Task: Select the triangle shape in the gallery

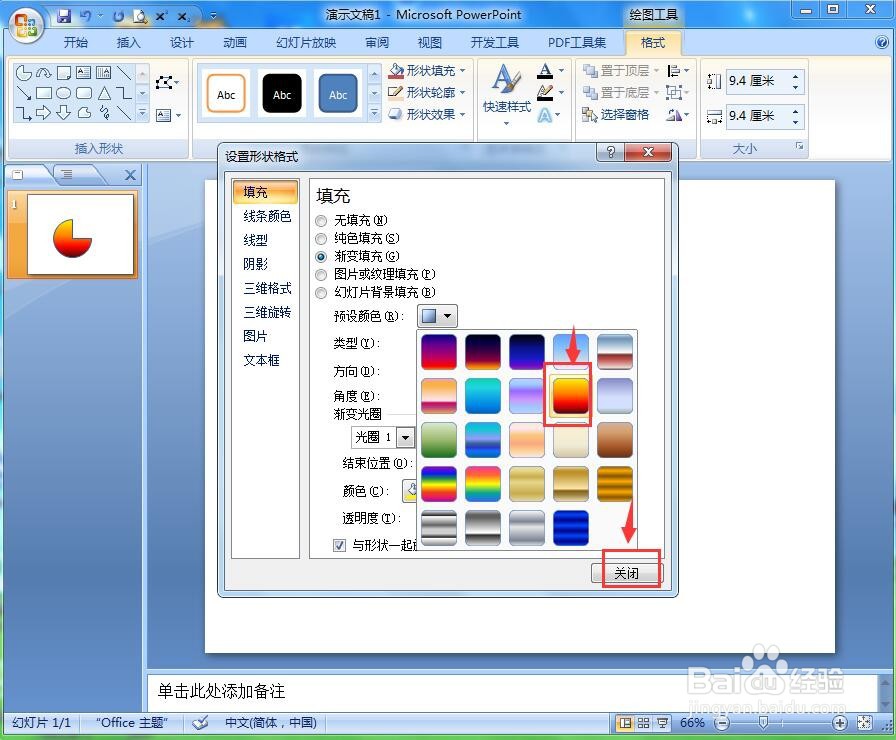Action: 104,93
